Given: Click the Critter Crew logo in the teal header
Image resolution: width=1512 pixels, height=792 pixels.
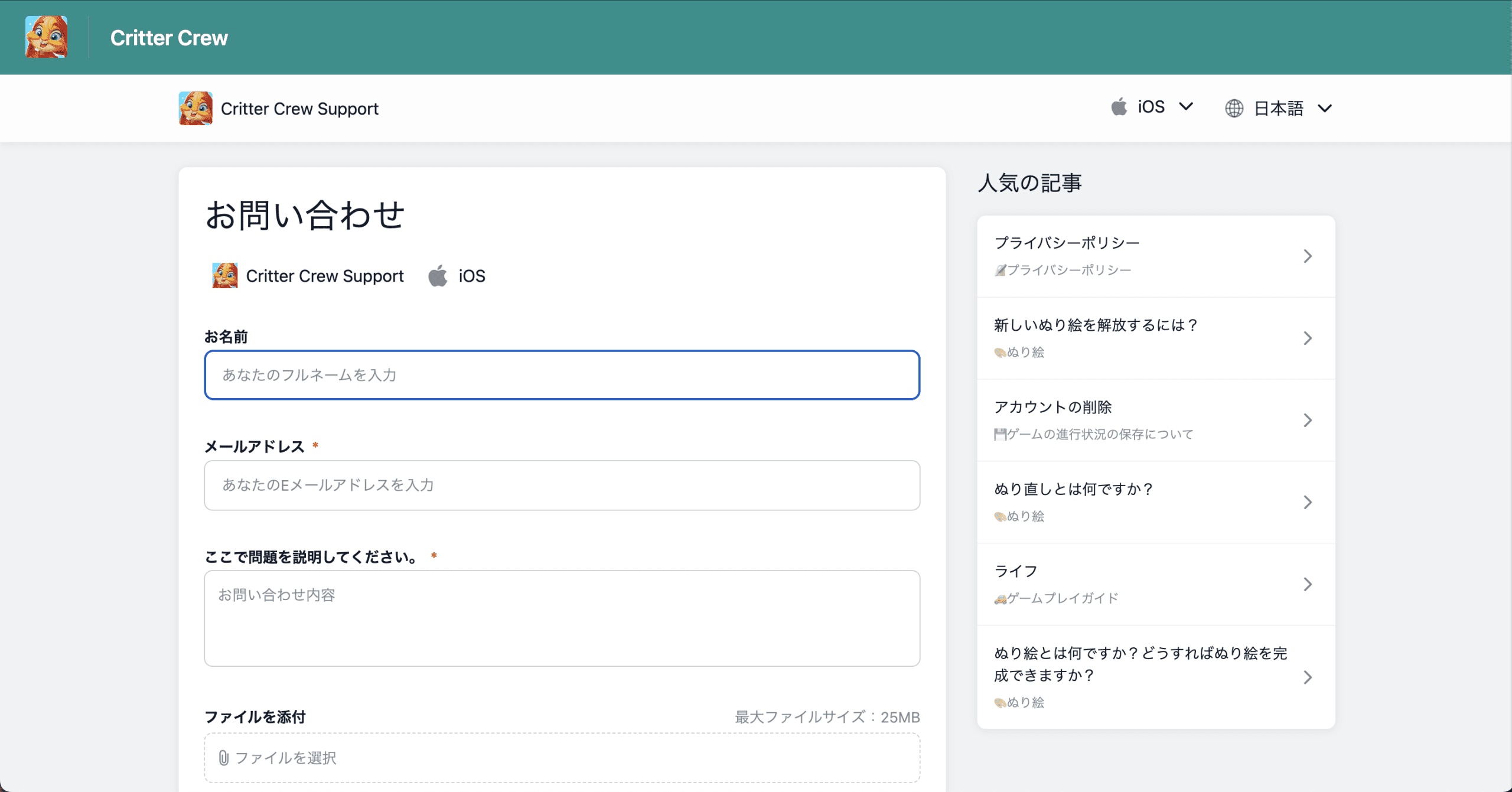Looking at the screenshot, I should tap(47, 37).
